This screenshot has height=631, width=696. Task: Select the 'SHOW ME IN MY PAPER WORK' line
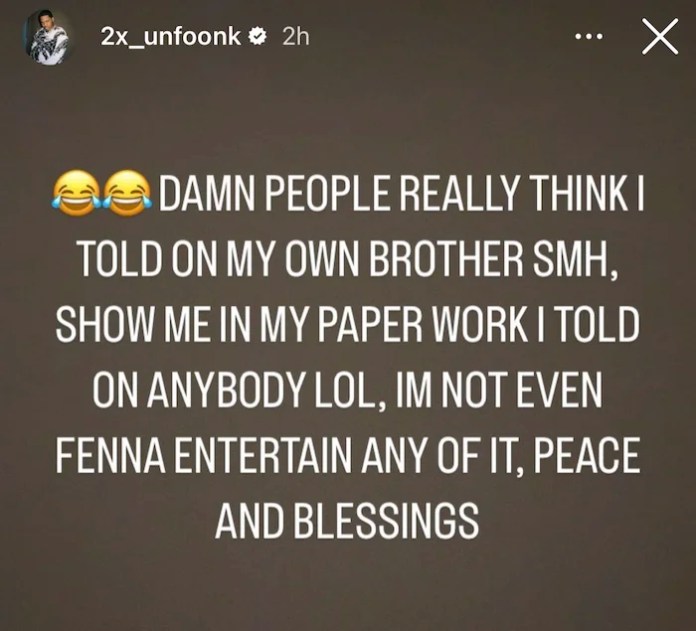[293, 323]
